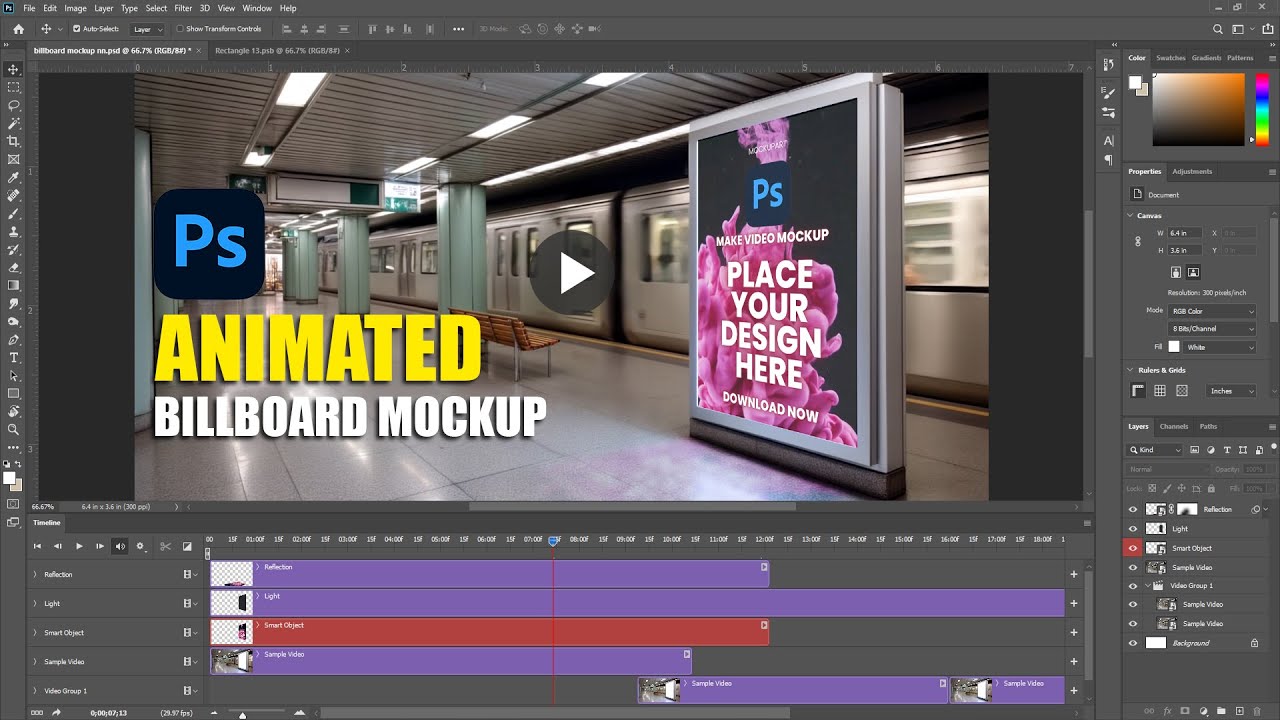Click the big play button on the canvas
The width and height of the screenshot is (1280, 720).
(572, 273)
